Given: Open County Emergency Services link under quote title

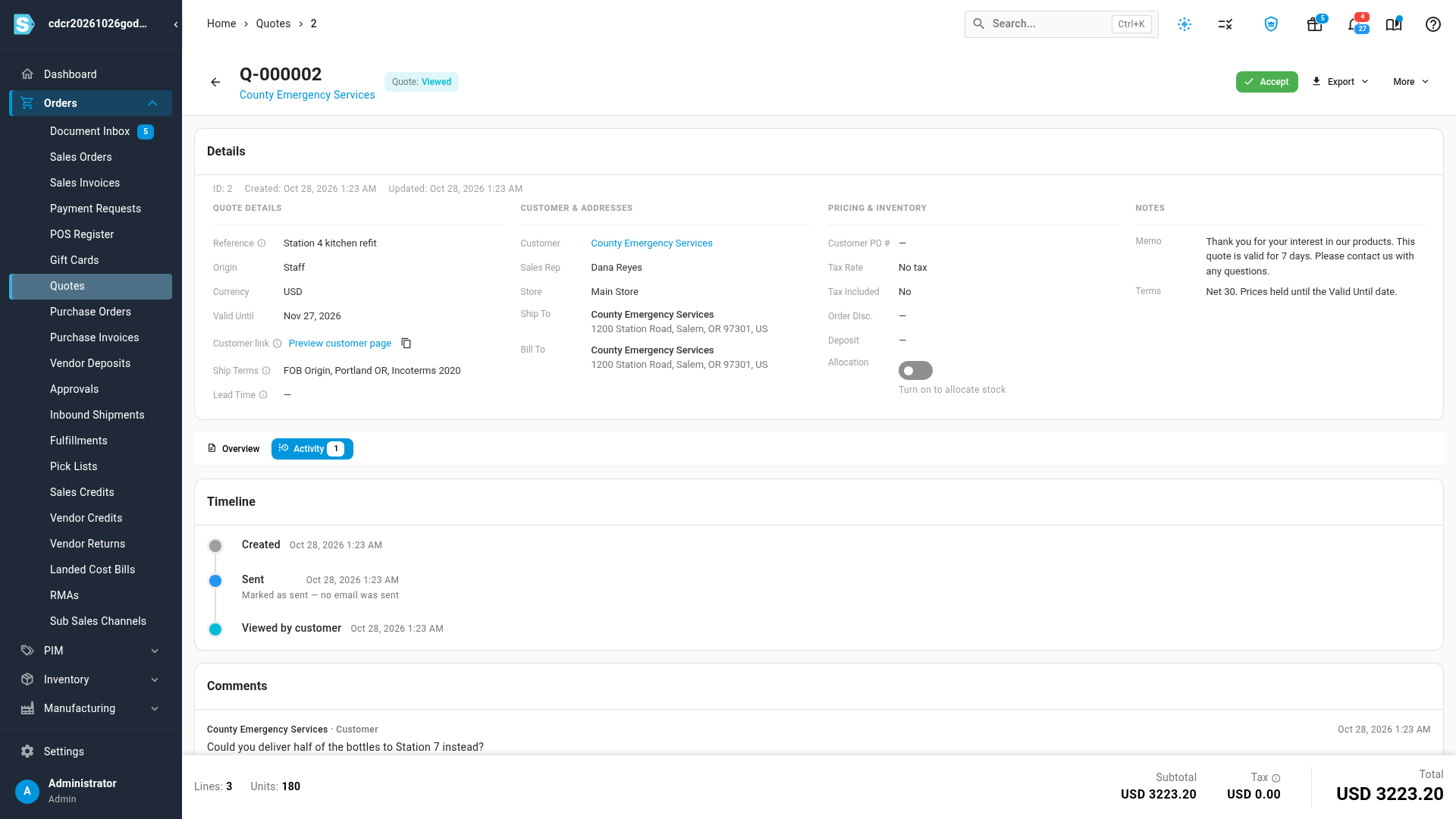Looking at the screenshot, I should [x=307, y=95].
